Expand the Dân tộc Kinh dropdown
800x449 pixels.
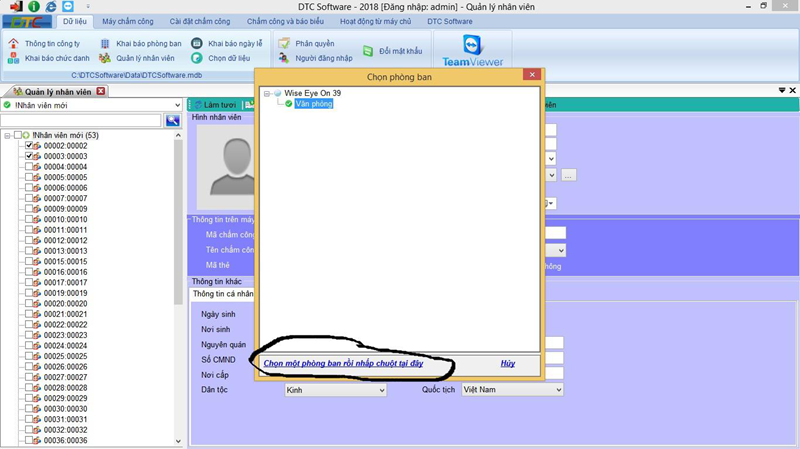(380, 390)
